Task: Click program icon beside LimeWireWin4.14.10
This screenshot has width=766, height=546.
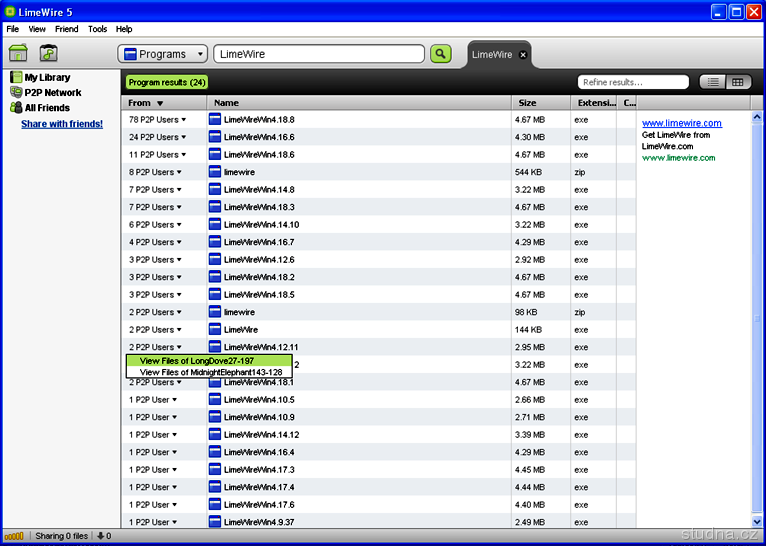Action: pos(215,225)
